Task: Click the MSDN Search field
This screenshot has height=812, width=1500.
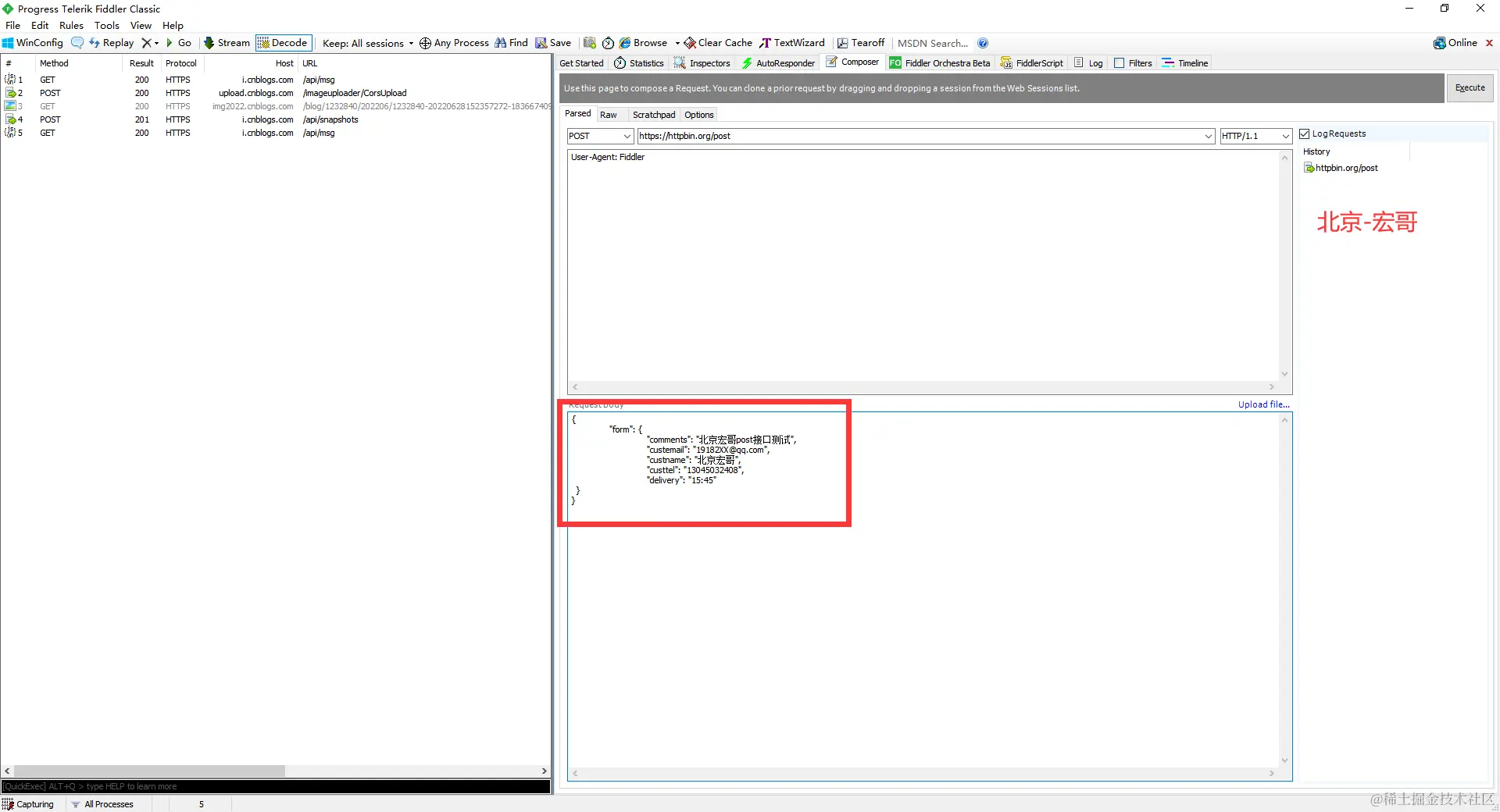Action: point(933,43)
